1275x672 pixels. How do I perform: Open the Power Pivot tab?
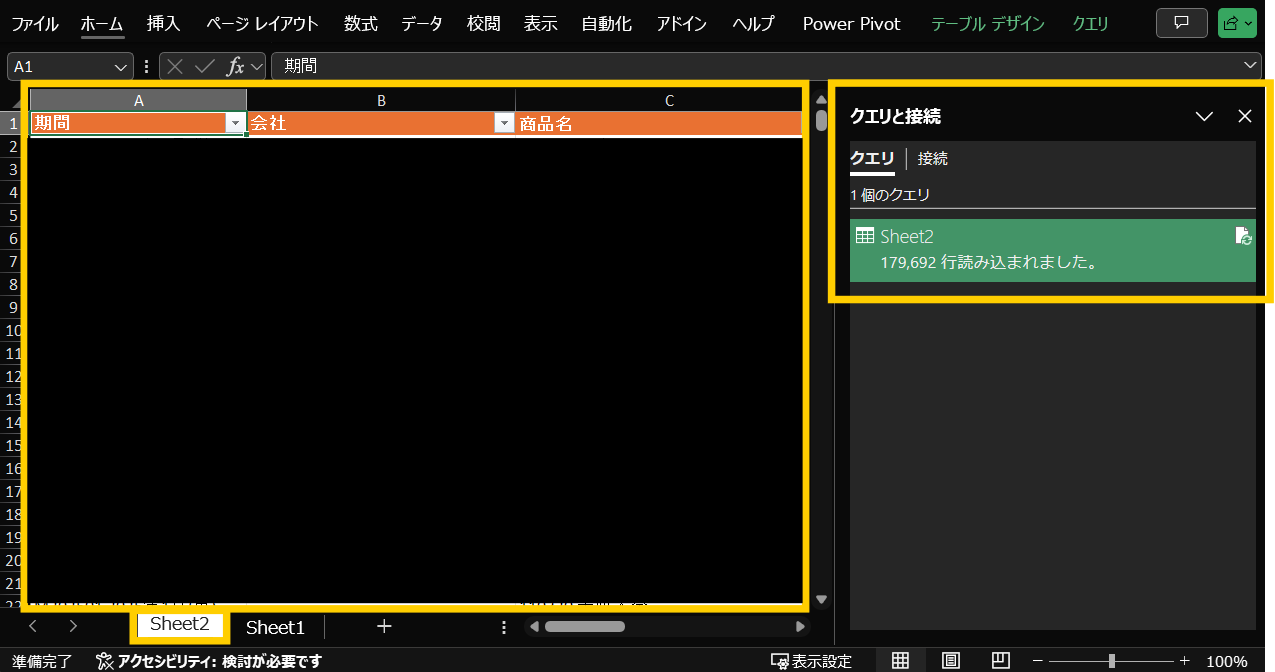[x=851, y=24]
